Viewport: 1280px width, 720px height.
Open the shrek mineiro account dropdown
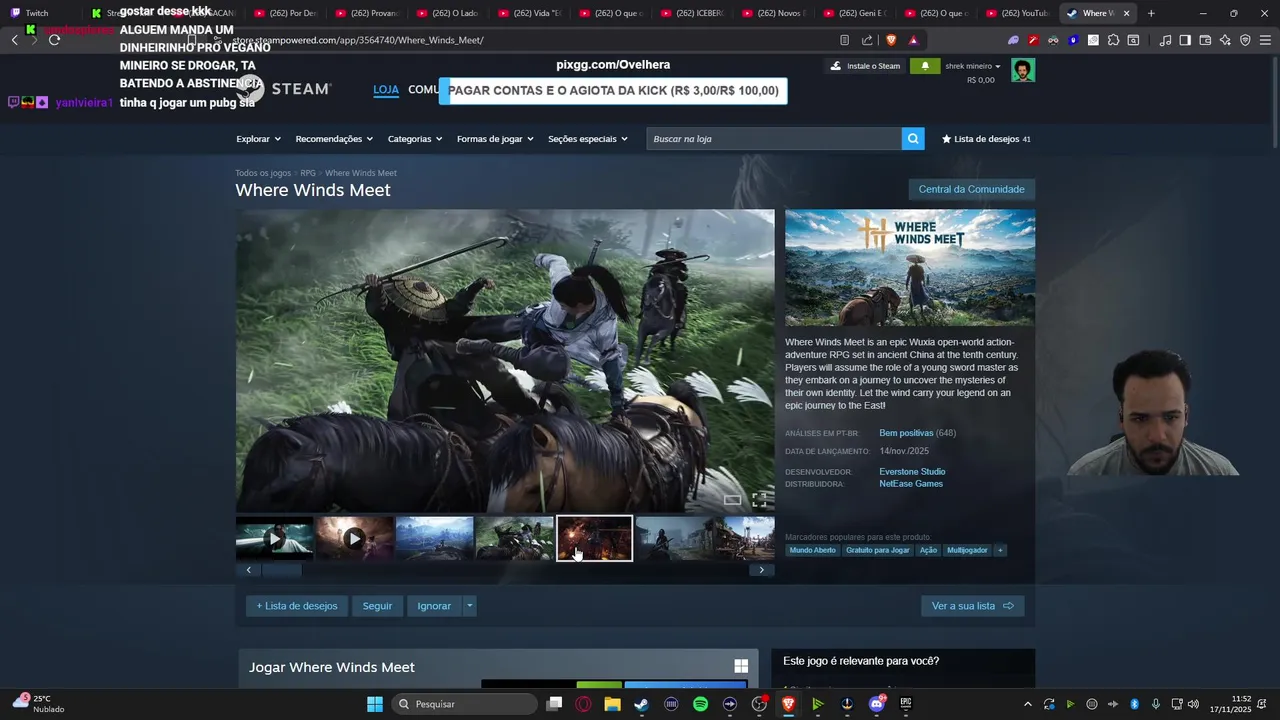973,66
